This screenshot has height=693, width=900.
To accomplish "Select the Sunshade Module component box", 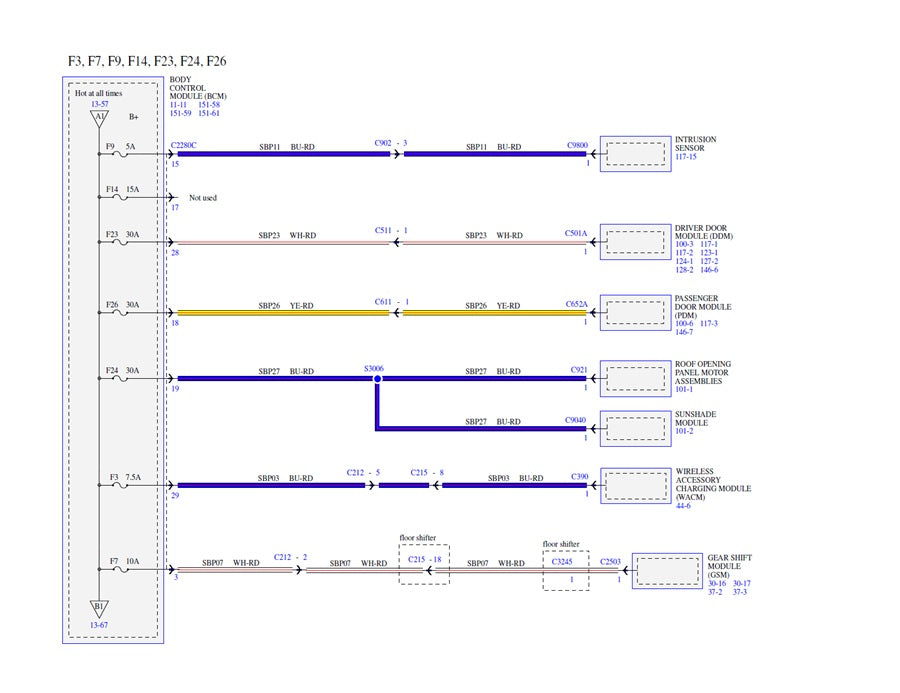I will (635, 428).
